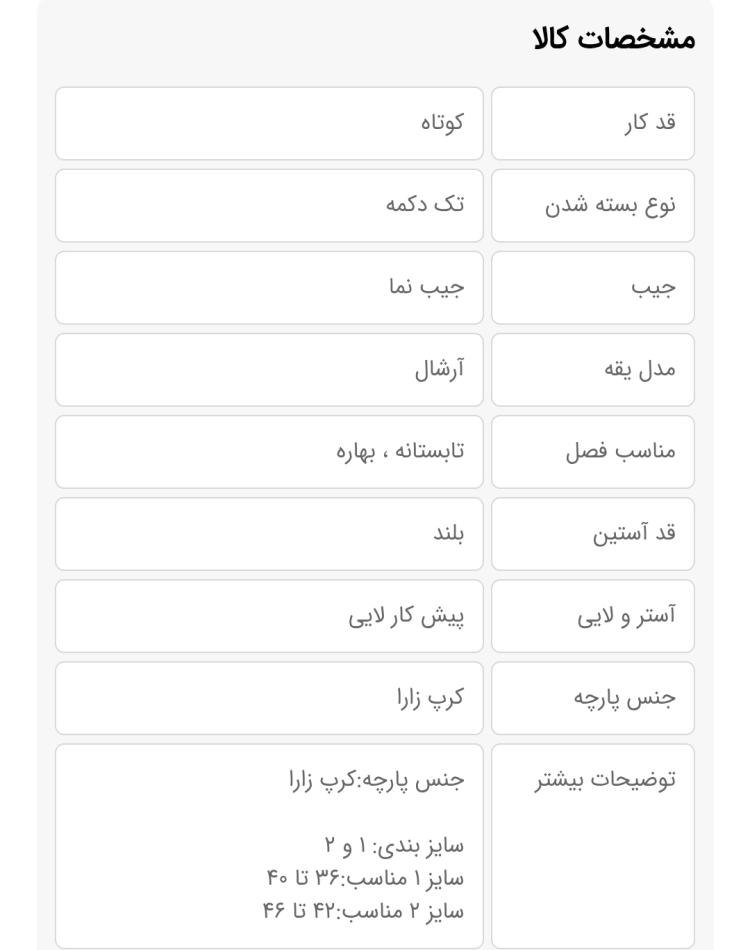Image resolution: width=750 pixels, height=950 pixels.
Task: Select the توضیحات بیشتر label
Action: tap(605, 780)
